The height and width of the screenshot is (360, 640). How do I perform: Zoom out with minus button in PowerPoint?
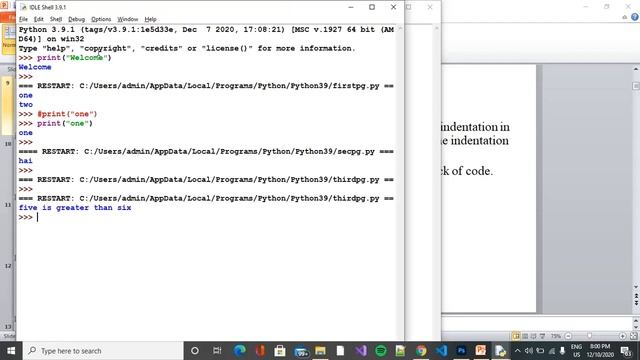point(568,336)
